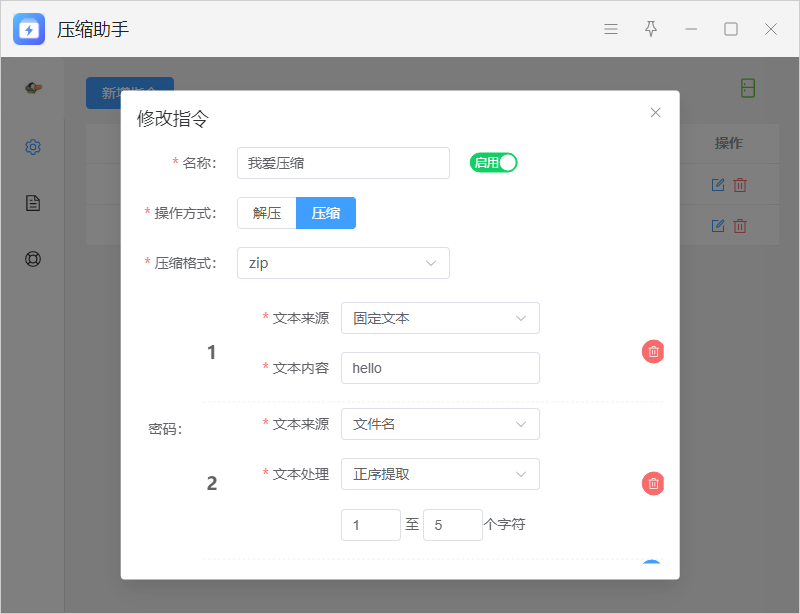
Task: Click the settings gear icon in sidebar
Action: pyautogui.click(x=33, y=147)
